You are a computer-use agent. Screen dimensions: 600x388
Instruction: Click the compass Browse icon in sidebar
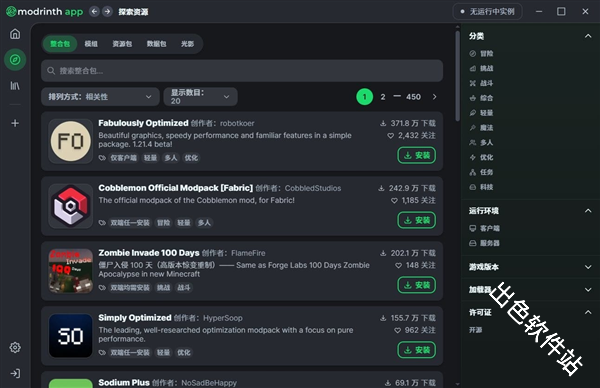(x=15, y=60)
